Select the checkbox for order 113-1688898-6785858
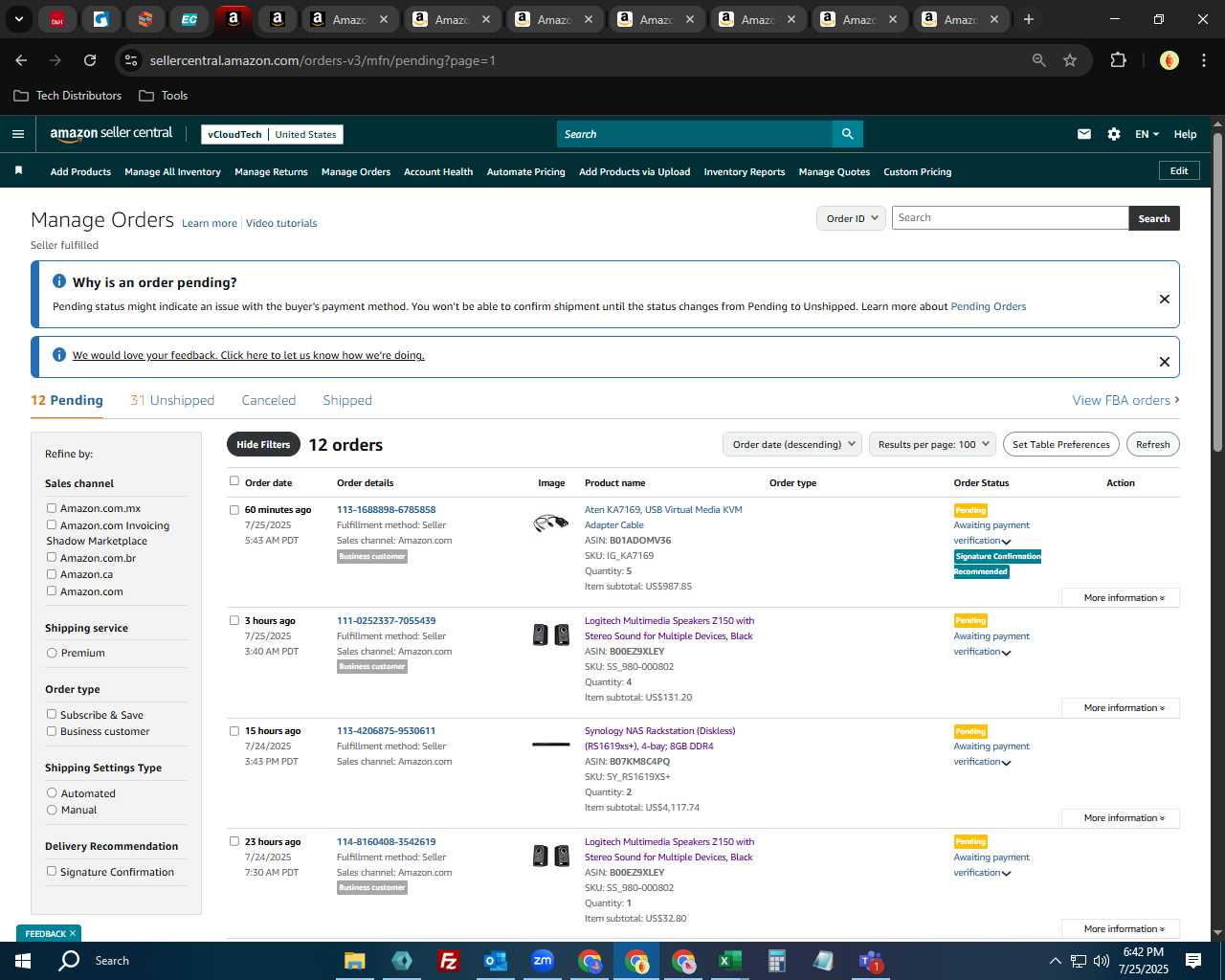Viewport: 1225px width, 980px height. [234, 510]
